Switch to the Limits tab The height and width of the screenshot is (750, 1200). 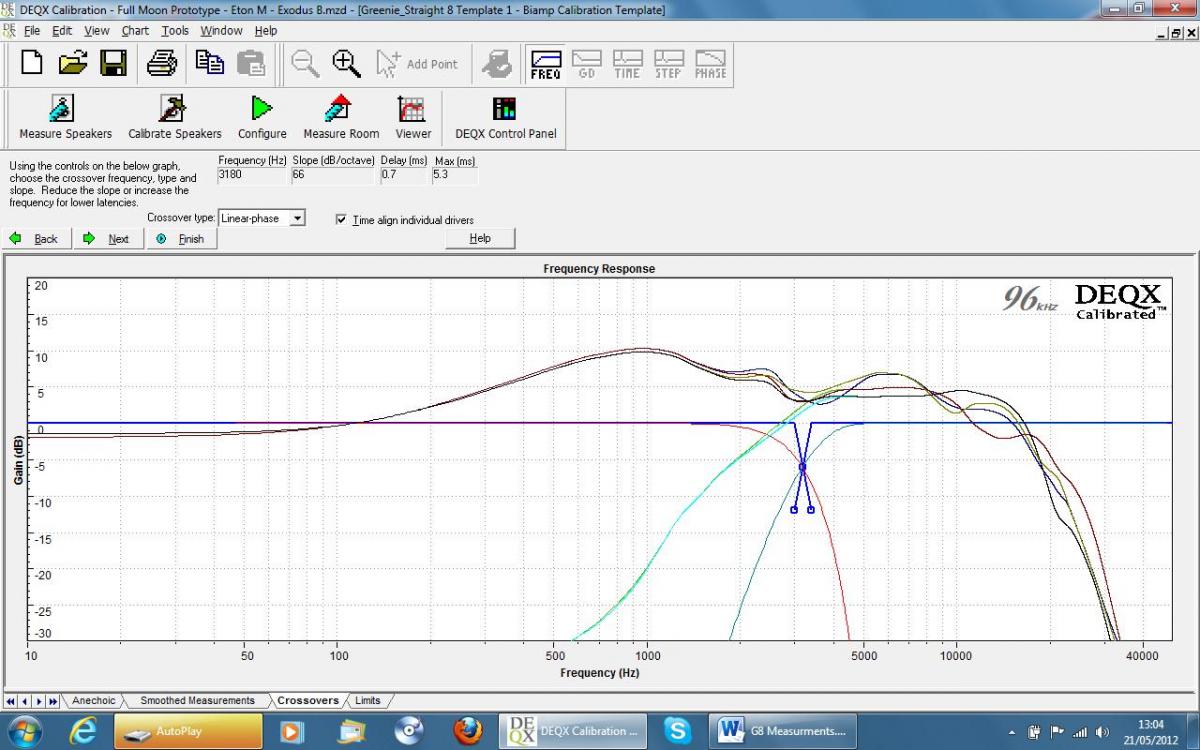[x=367, y=700]
